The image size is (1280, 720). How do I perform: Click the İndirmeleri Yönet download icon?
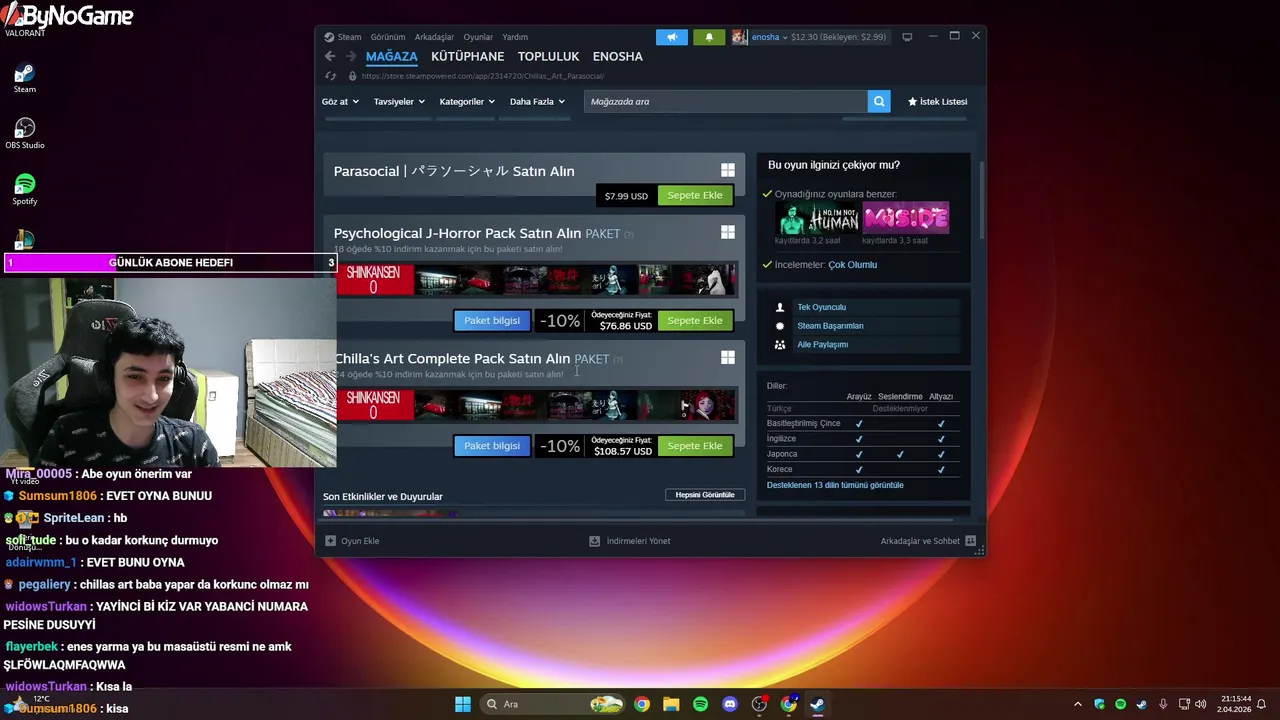click(x=594, y=541)
